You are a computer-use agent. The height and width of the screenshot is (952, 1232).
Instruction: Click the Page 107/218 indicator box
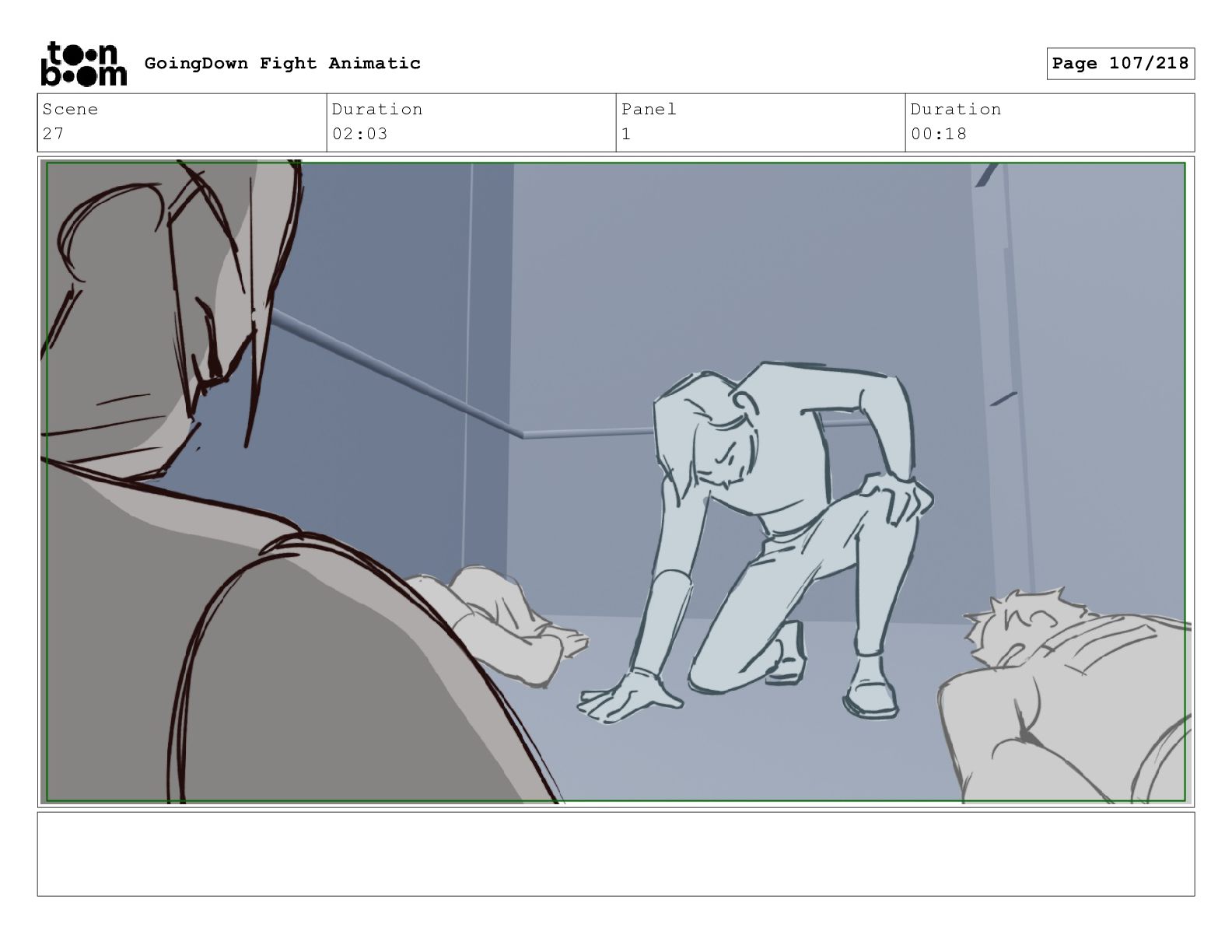coord(1120,63)
